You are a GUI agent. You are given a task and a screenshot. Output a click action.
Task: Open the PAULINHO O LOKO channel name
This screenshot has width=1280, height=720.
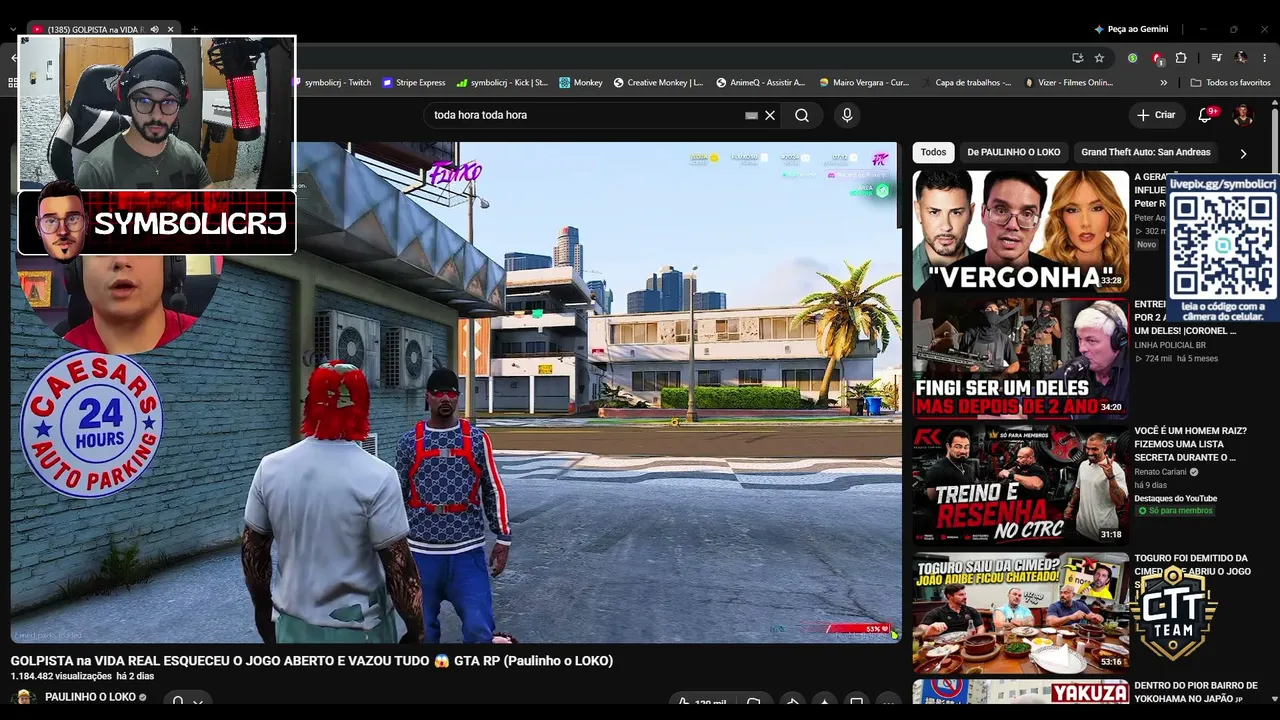(90, 698)
